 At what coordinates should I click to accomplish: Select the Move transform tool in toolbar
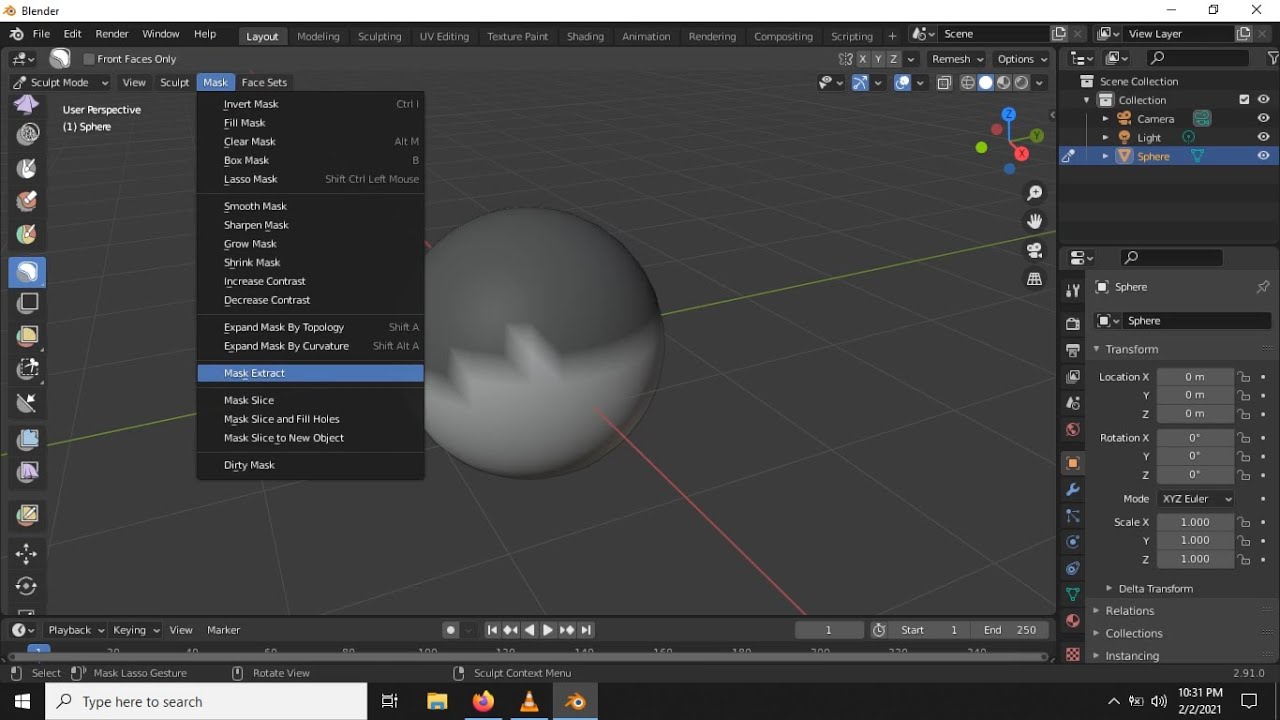27,553
